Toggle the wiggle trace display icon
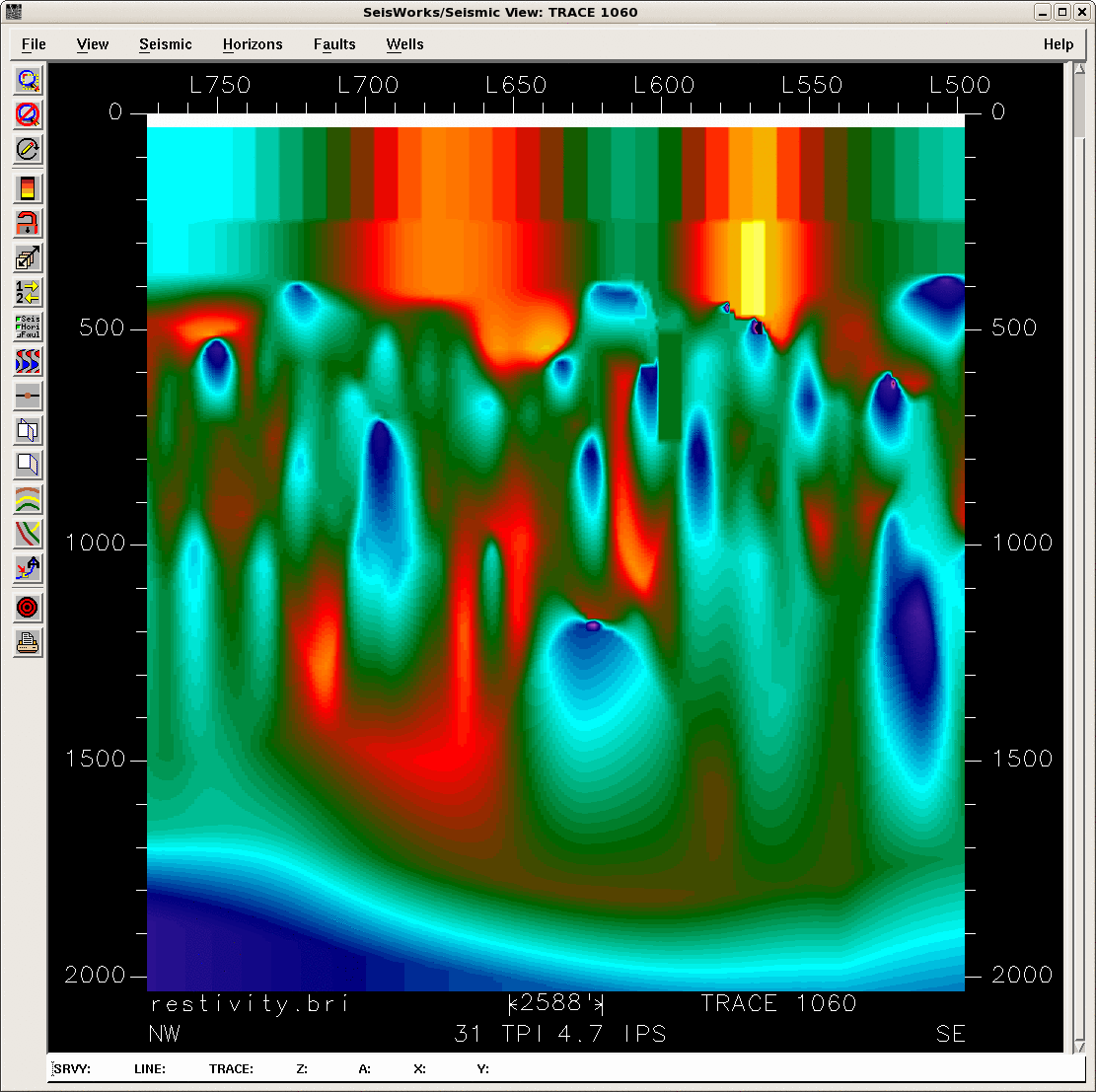1096x1092 pixels. click(x=28, y=361)
